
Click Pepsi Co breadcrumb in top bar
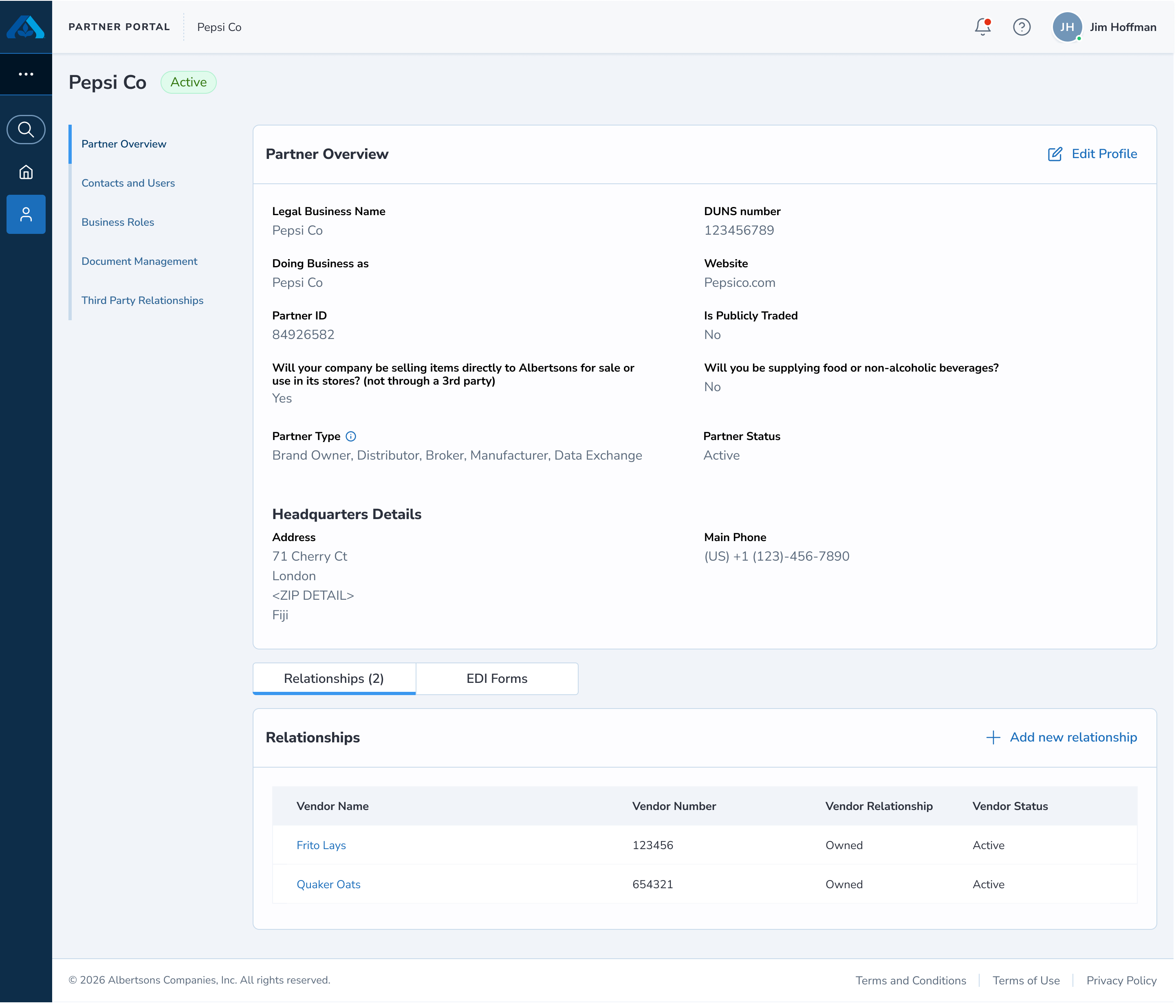pyautogui.click(x=220, y=27)
